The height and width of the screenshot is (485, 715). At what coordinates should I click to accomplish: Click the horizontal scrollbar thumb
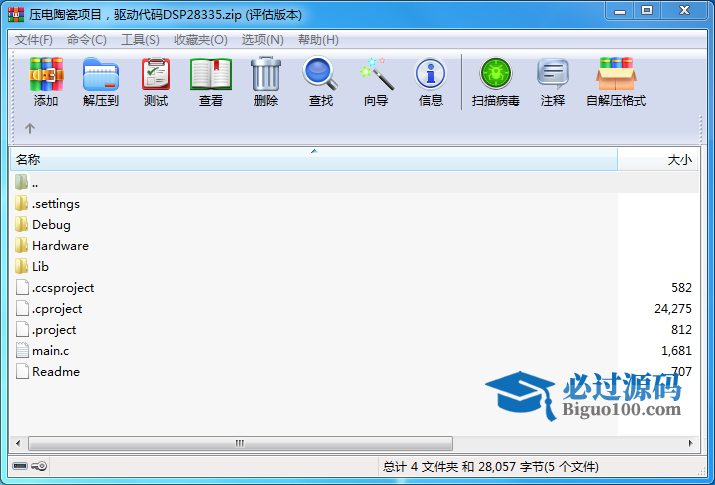240,443
